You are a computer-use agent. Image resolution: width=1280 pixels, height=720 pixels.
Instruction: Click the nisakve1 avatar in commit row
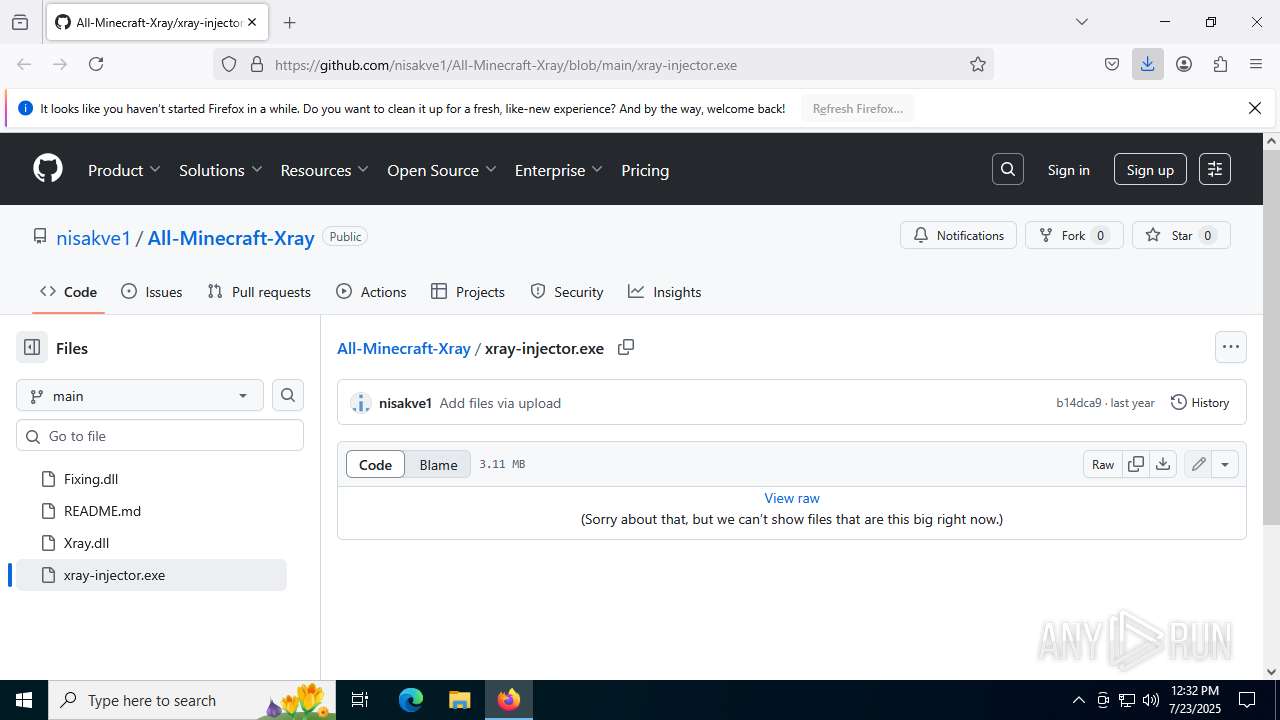tap(361, 403)
